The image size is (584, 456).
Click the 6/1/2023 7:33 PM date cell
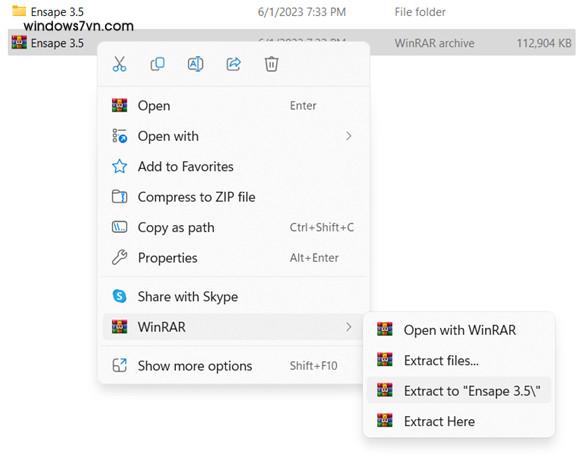pos(302,12)
